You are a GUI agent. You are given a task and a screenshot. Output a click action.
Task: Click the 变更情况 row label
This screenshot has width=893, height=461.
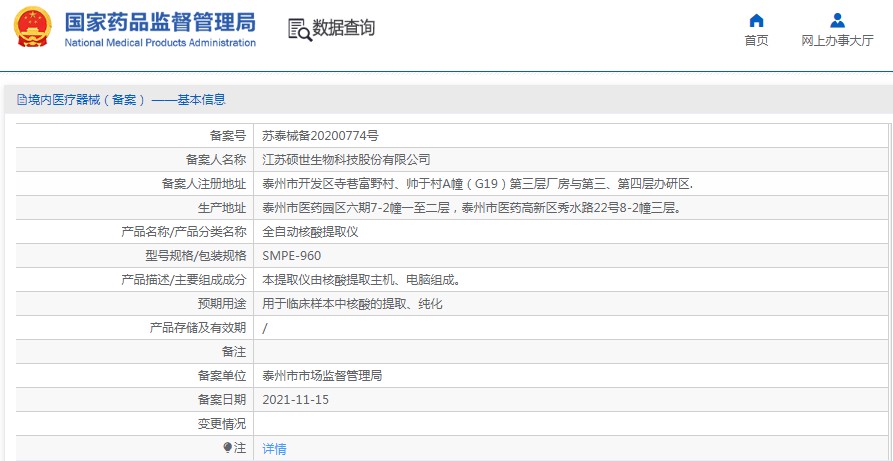point(222,424)
